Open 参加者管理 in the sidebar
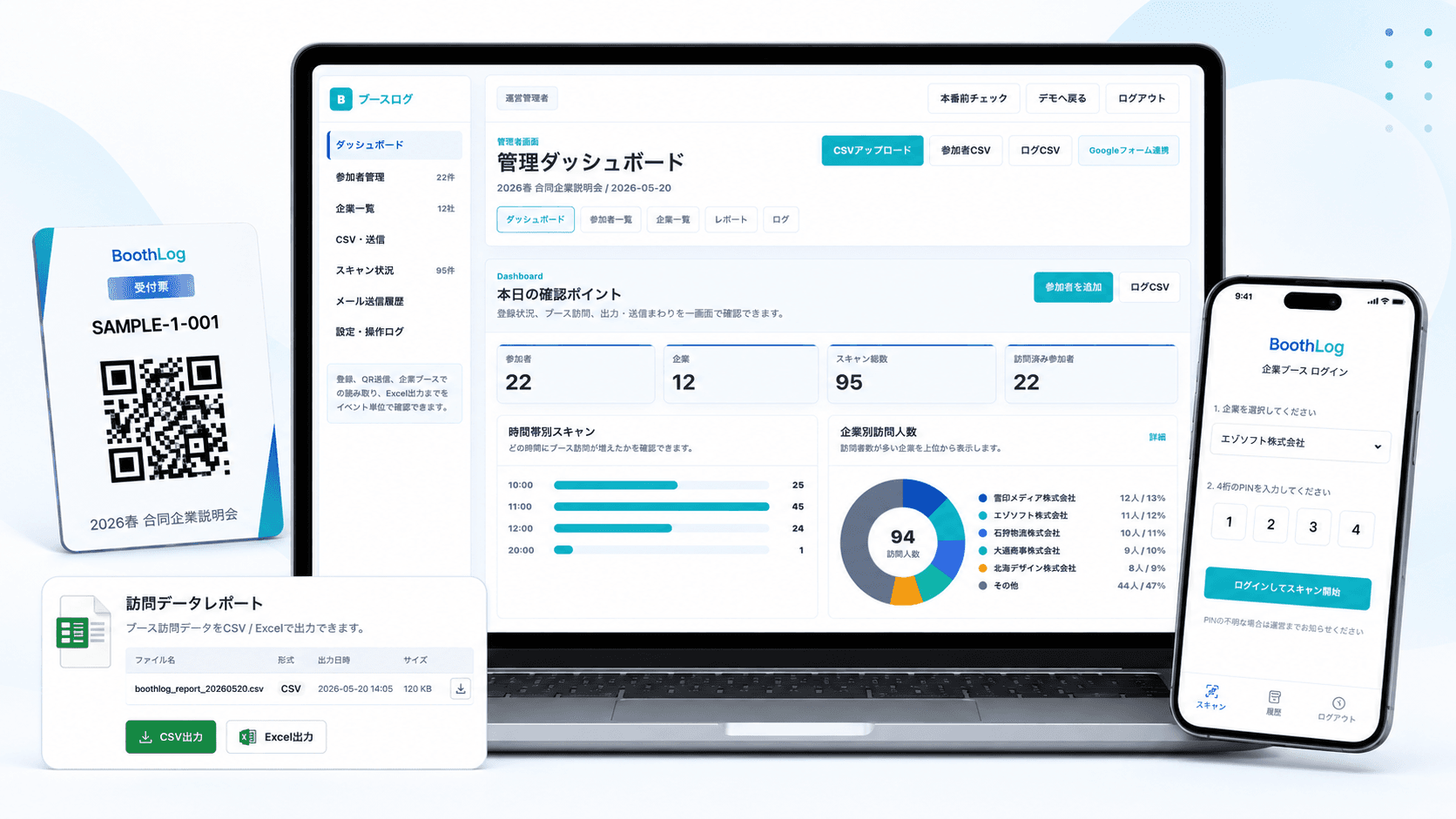The width and height of the screenshot is (1456, 819). (394, 177)
